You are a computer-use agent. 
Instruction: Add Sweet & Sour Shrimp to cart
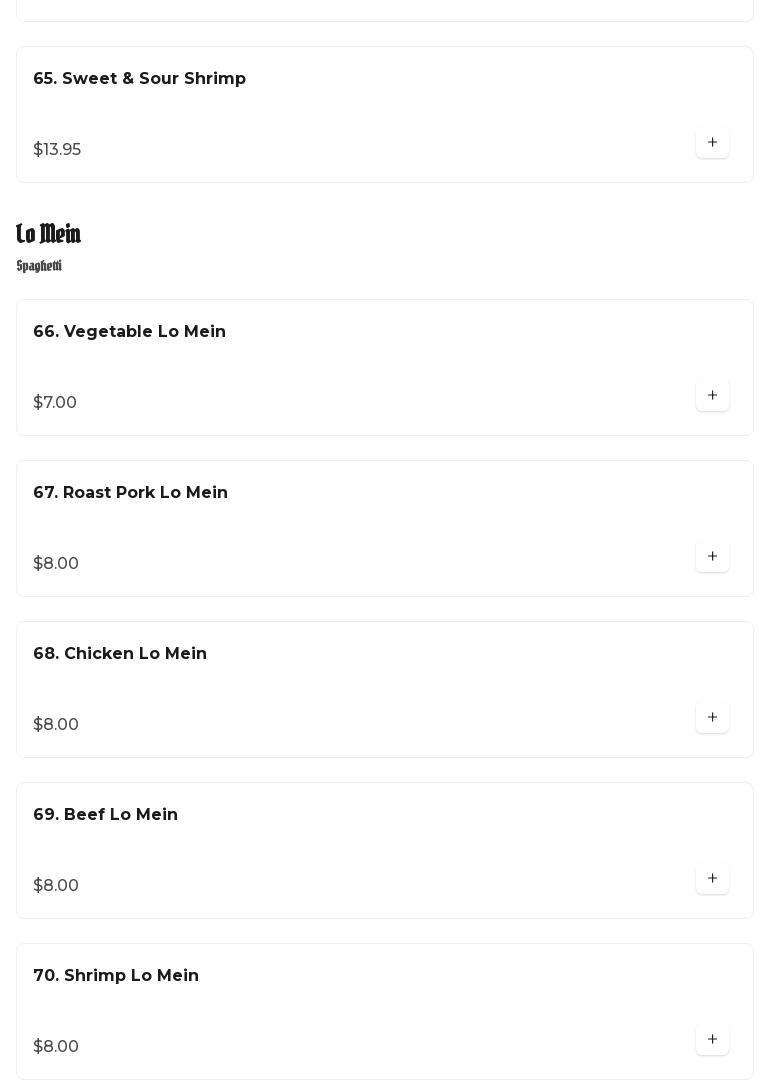pyautogui.click(x=712, y=143)
